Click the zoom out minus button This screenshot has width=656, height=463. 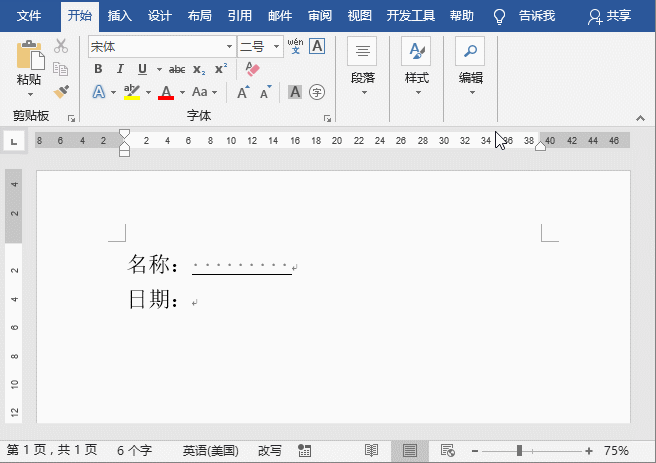click(x=474, y=451)
